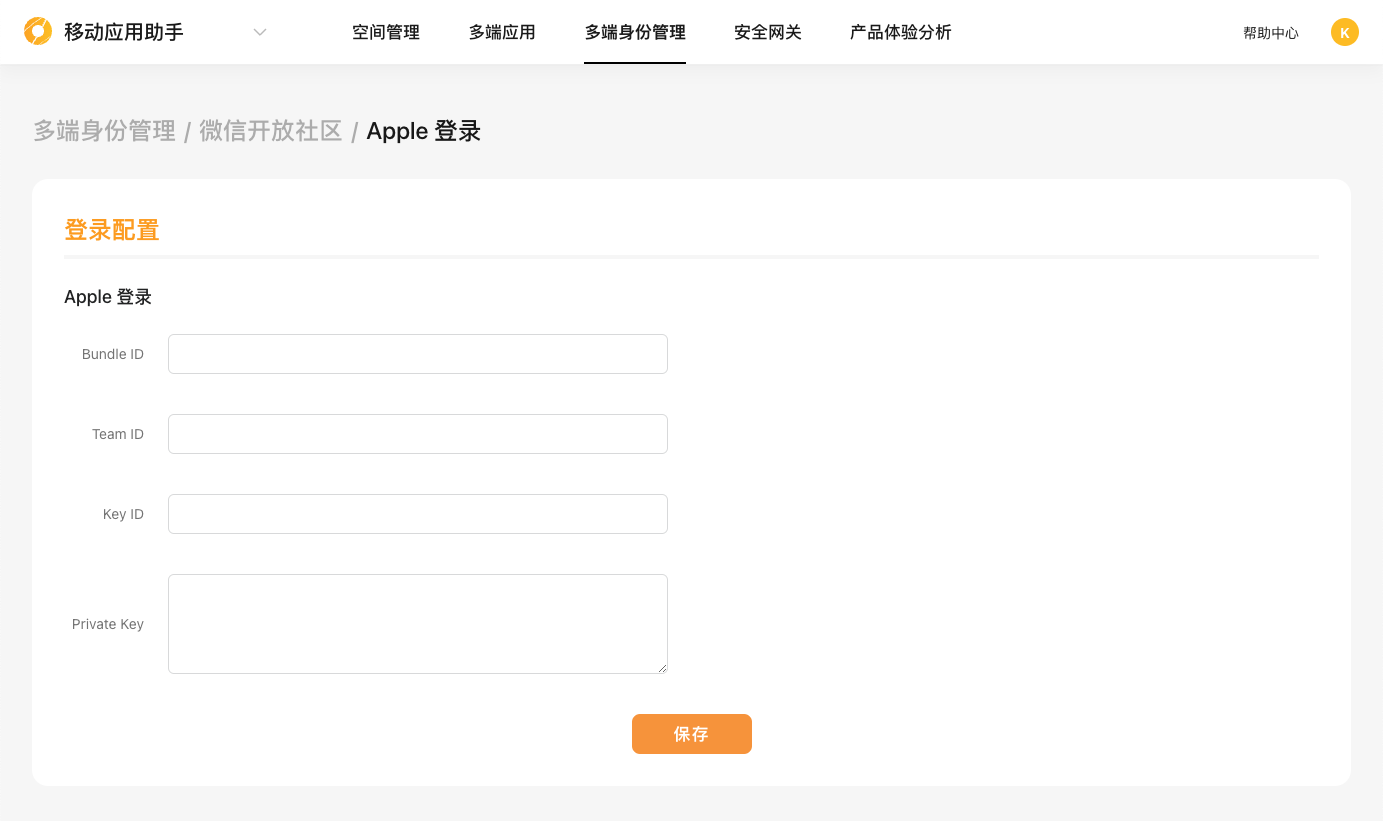Grab the Private Key textarea resize handle

tap(661, 667)
